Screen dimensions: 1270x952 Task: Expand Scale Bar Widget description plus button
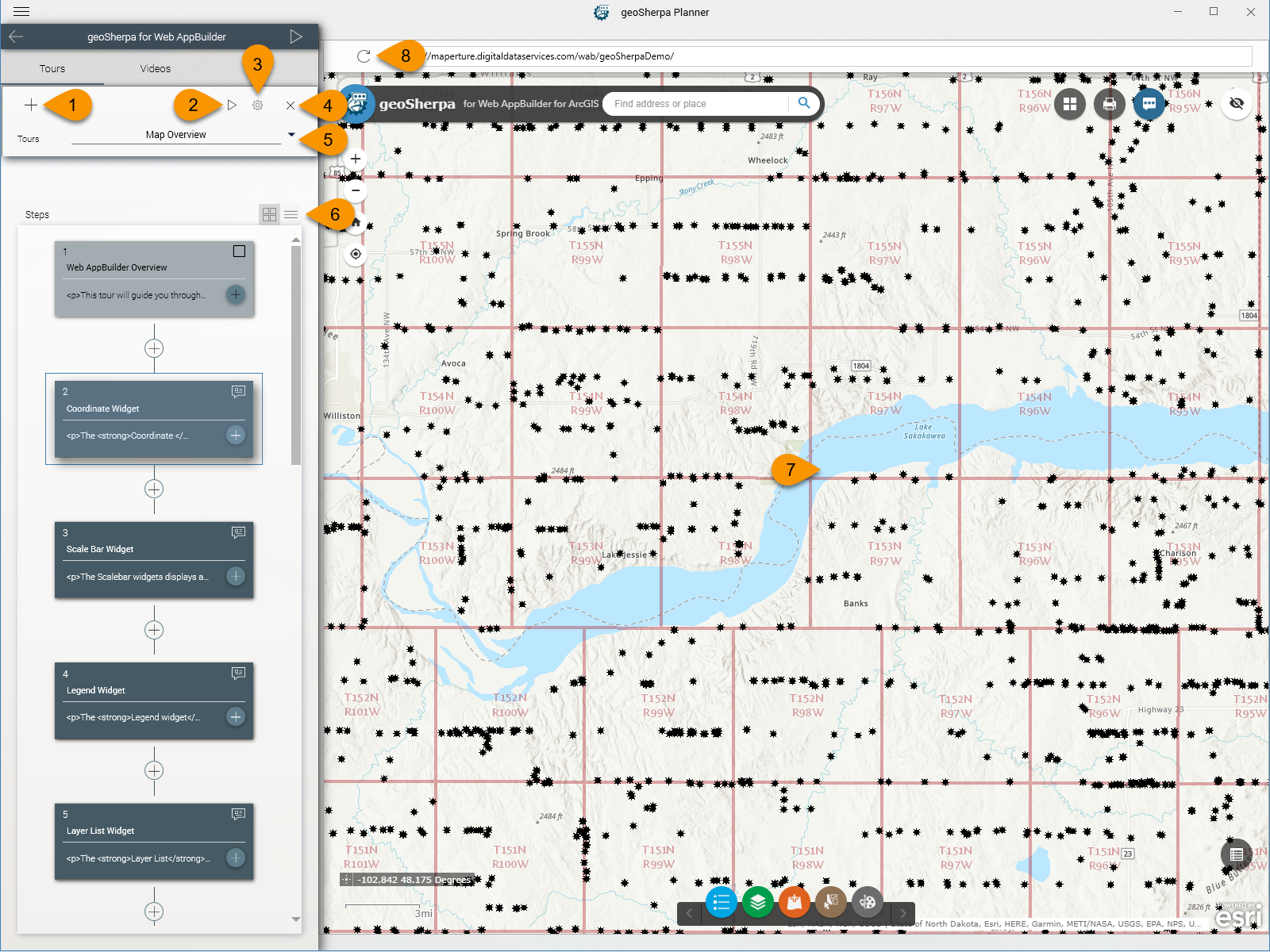point(236,576)
